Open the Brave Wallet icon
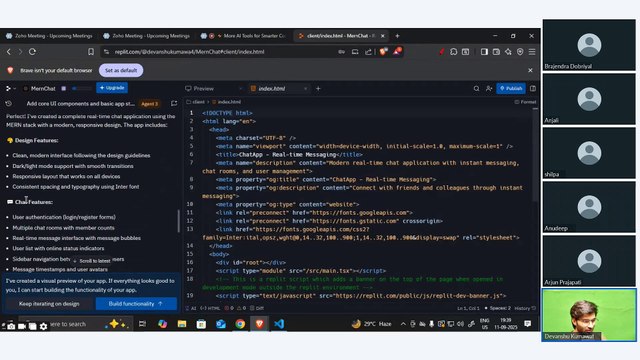The image size is (640, 360). click(496, 52)
